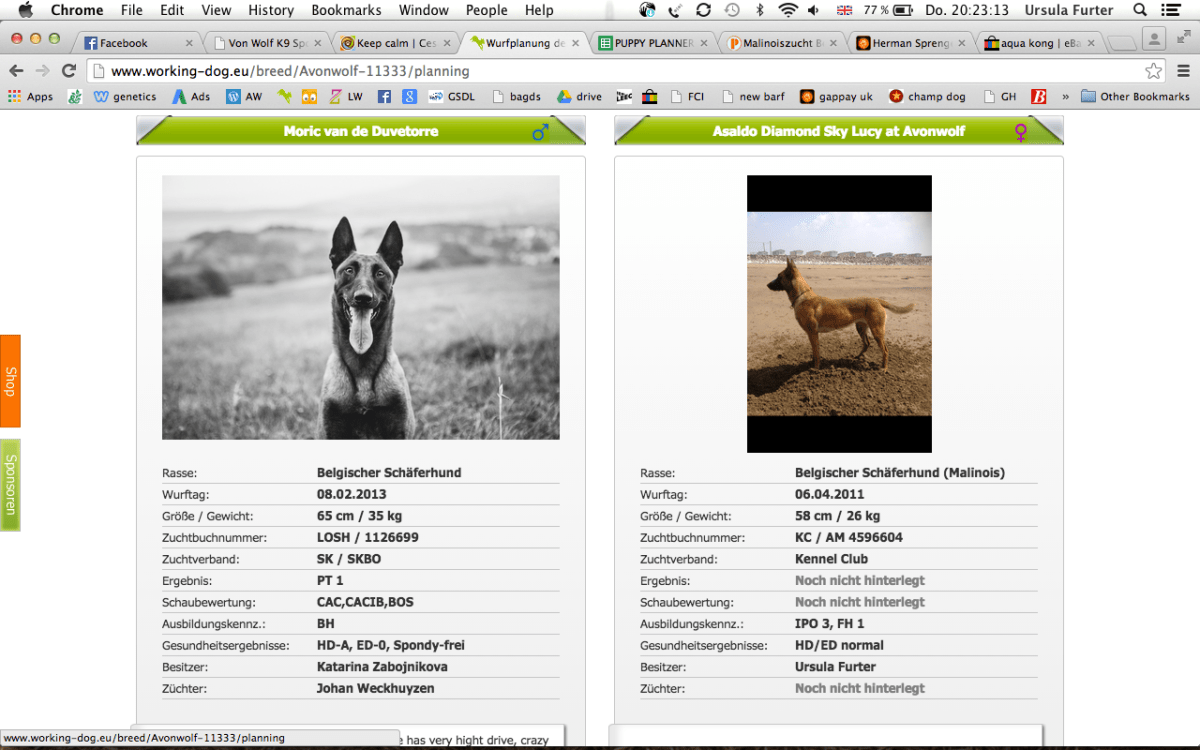This screenshot has width=1200, height=750.
Task: Open the Chrome user profile button
Action: click(1155, 39)
